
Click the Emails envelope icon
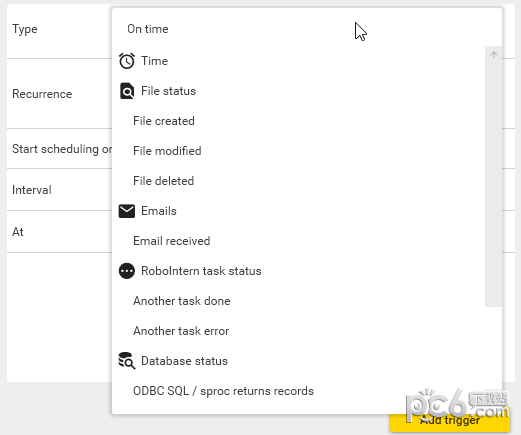pos(127,211)
